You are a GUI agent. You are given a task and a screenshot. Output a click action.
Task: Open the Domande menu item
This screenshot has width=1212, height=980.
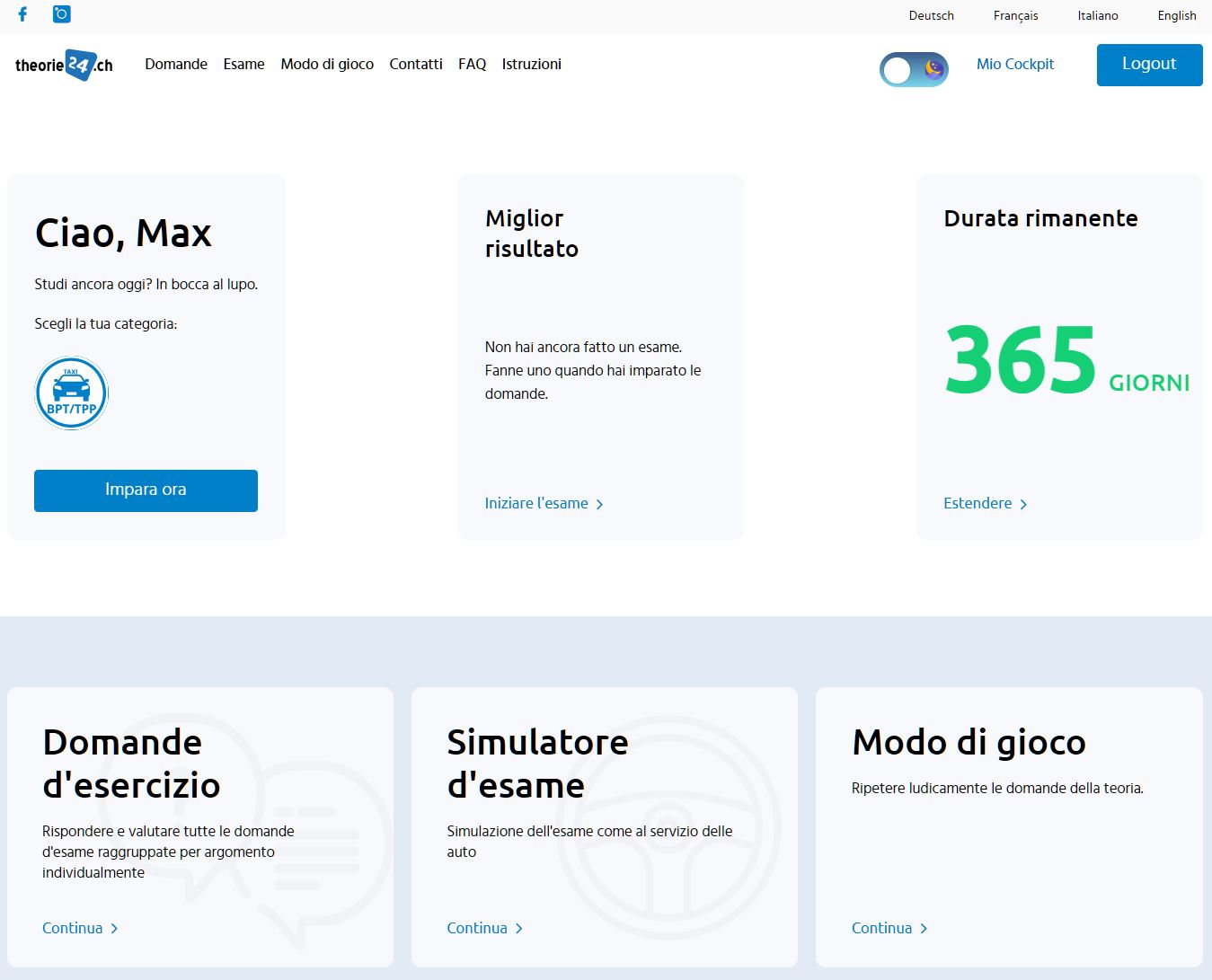[176, 64]
